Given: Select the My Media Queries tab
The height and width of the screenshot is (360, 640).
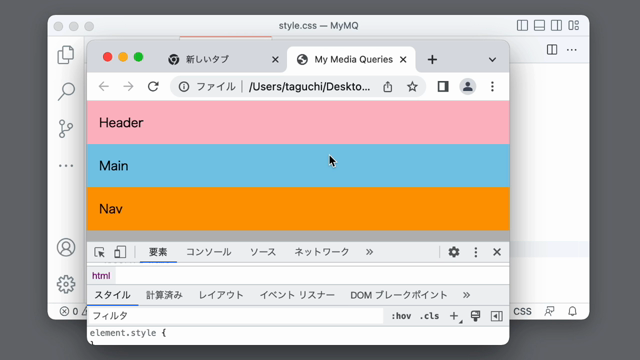Looking at the screenshot, I should 351,60.
